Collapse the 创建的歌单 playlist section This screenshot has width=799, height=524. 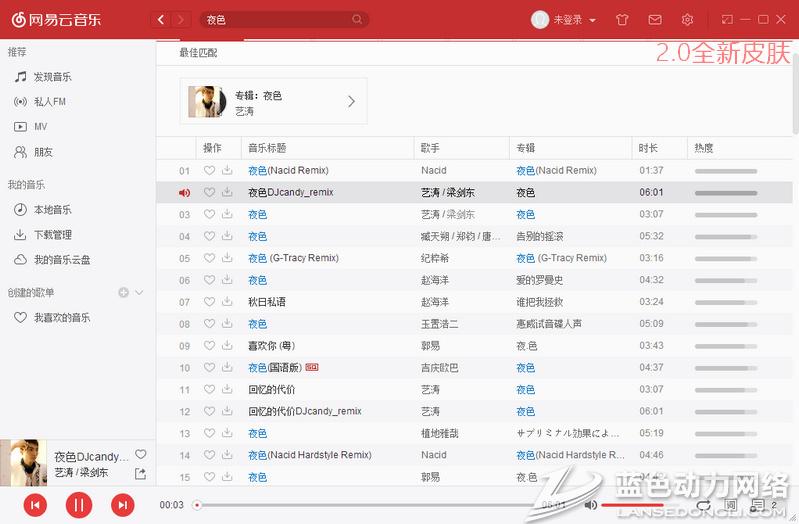pyautogui.click(x=140, y=292)
